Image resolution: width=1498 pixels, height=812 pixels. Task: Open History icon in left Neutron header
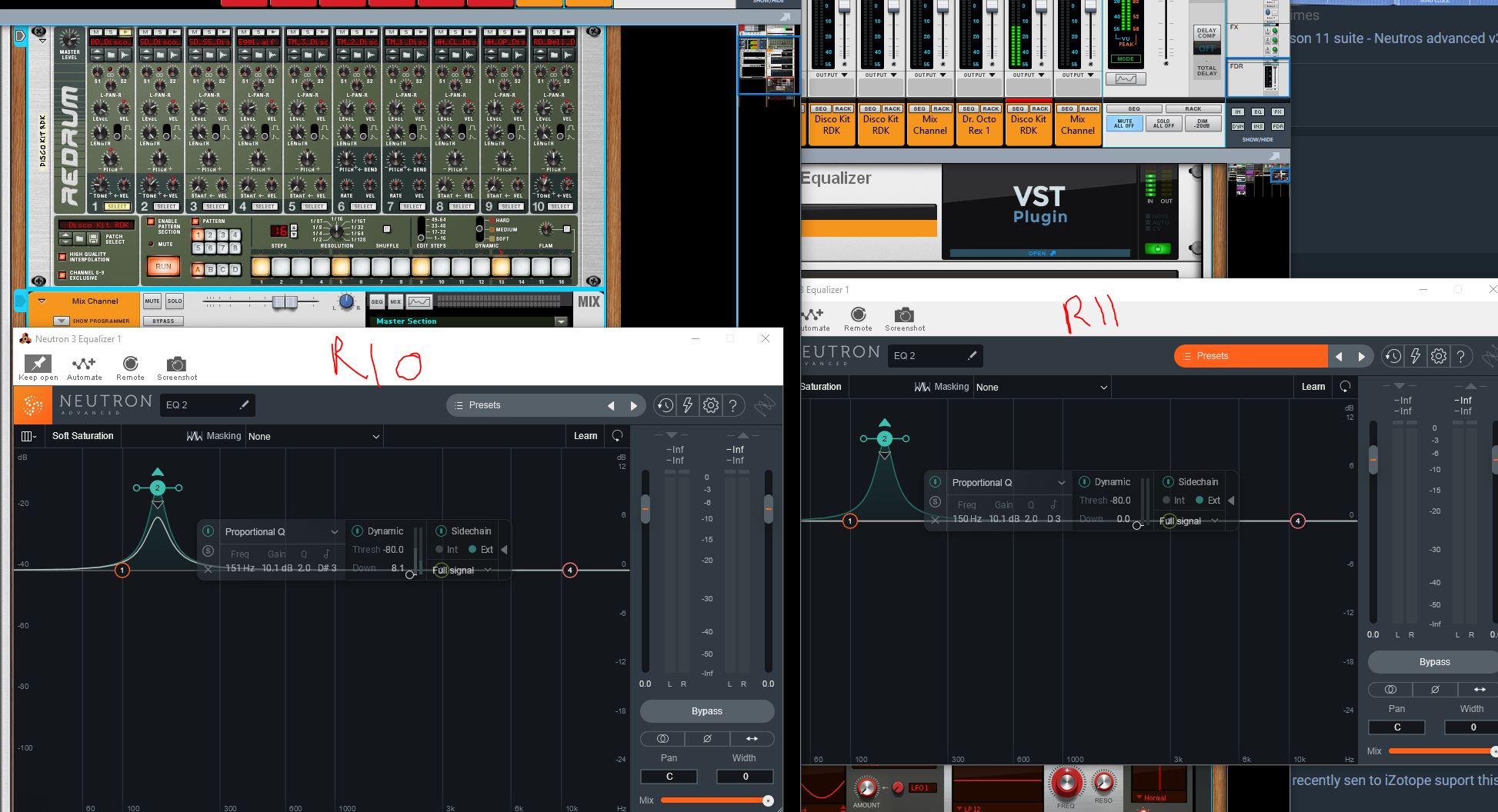coord(665,405)
